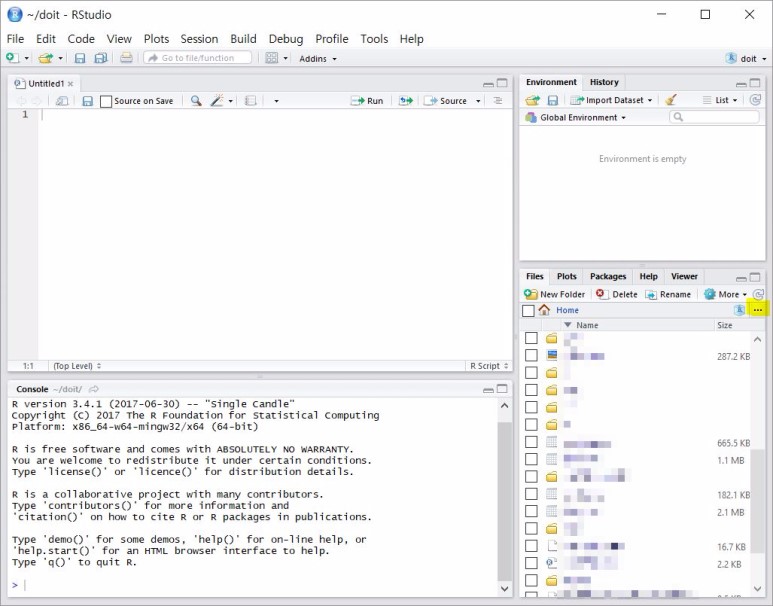Load workspace icon in Environment pane
Image resolution: width=773 pixels, height=606 pixels.
point(532,101)
